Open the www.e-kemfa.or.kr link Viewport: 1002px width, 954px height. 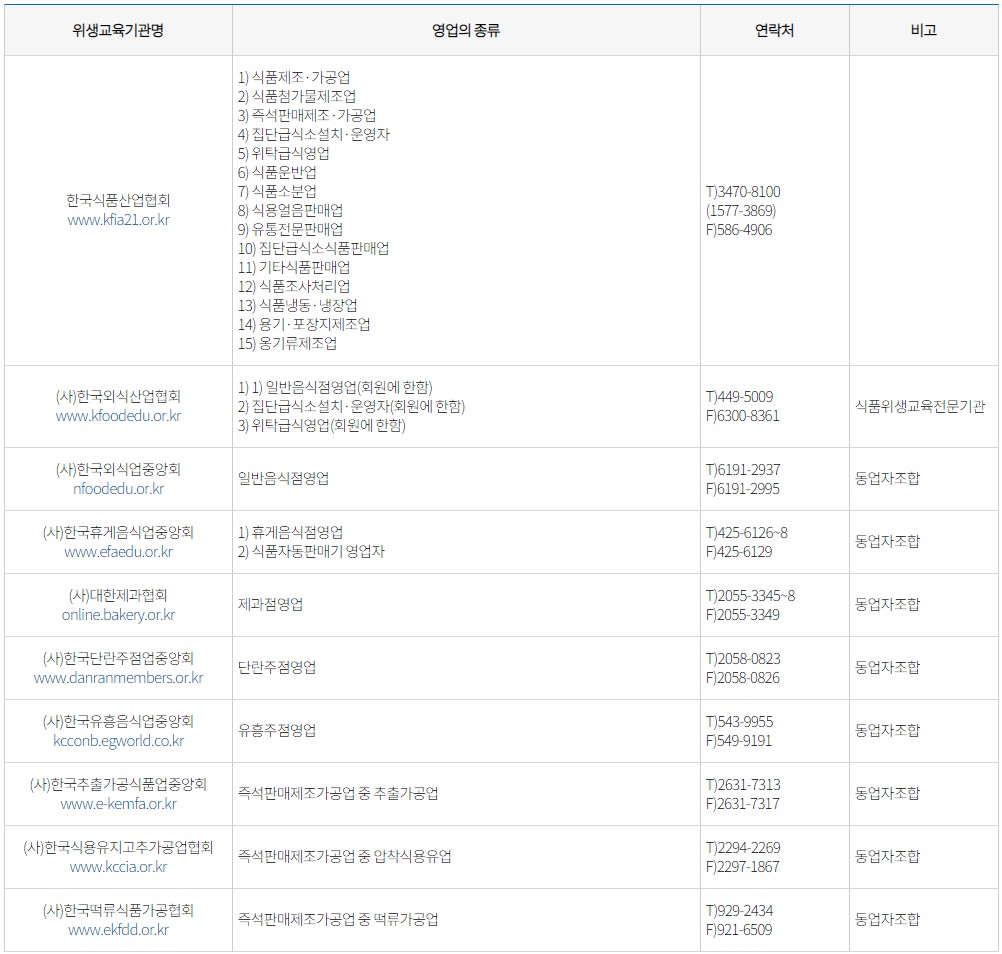[118, 804]
